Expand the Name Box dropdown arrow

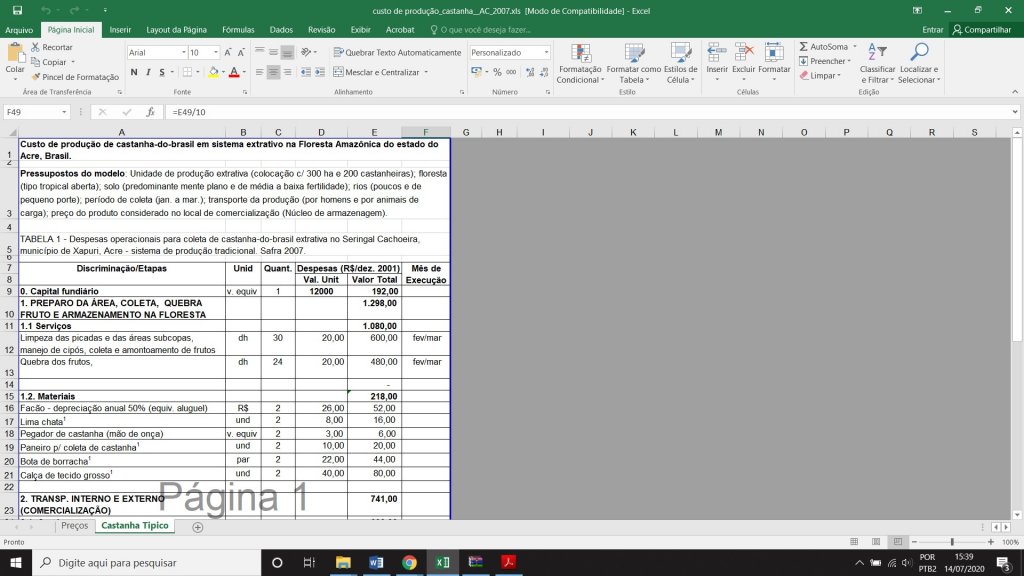pos(79,112)
